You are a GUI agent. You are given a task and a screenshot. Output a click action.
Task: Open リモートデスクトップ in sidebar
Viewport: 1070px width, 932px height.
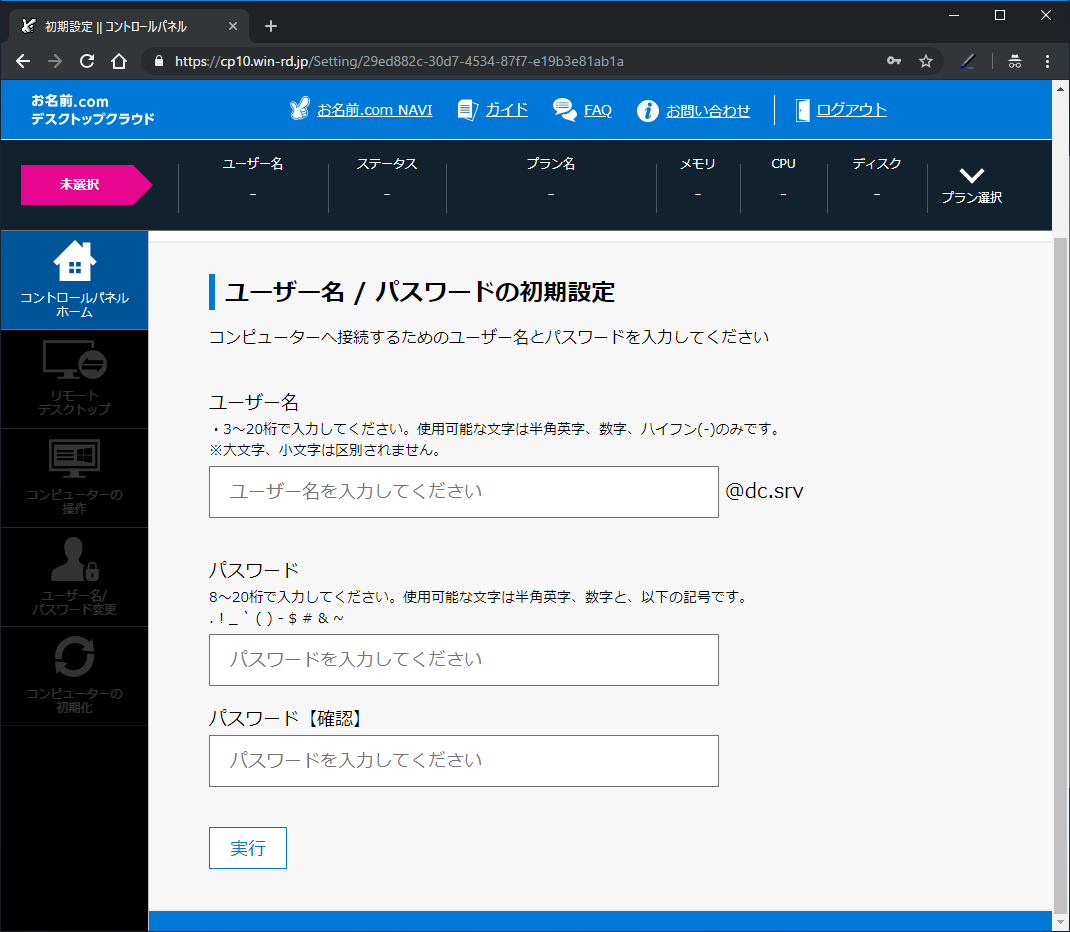(x=74, y=379)
